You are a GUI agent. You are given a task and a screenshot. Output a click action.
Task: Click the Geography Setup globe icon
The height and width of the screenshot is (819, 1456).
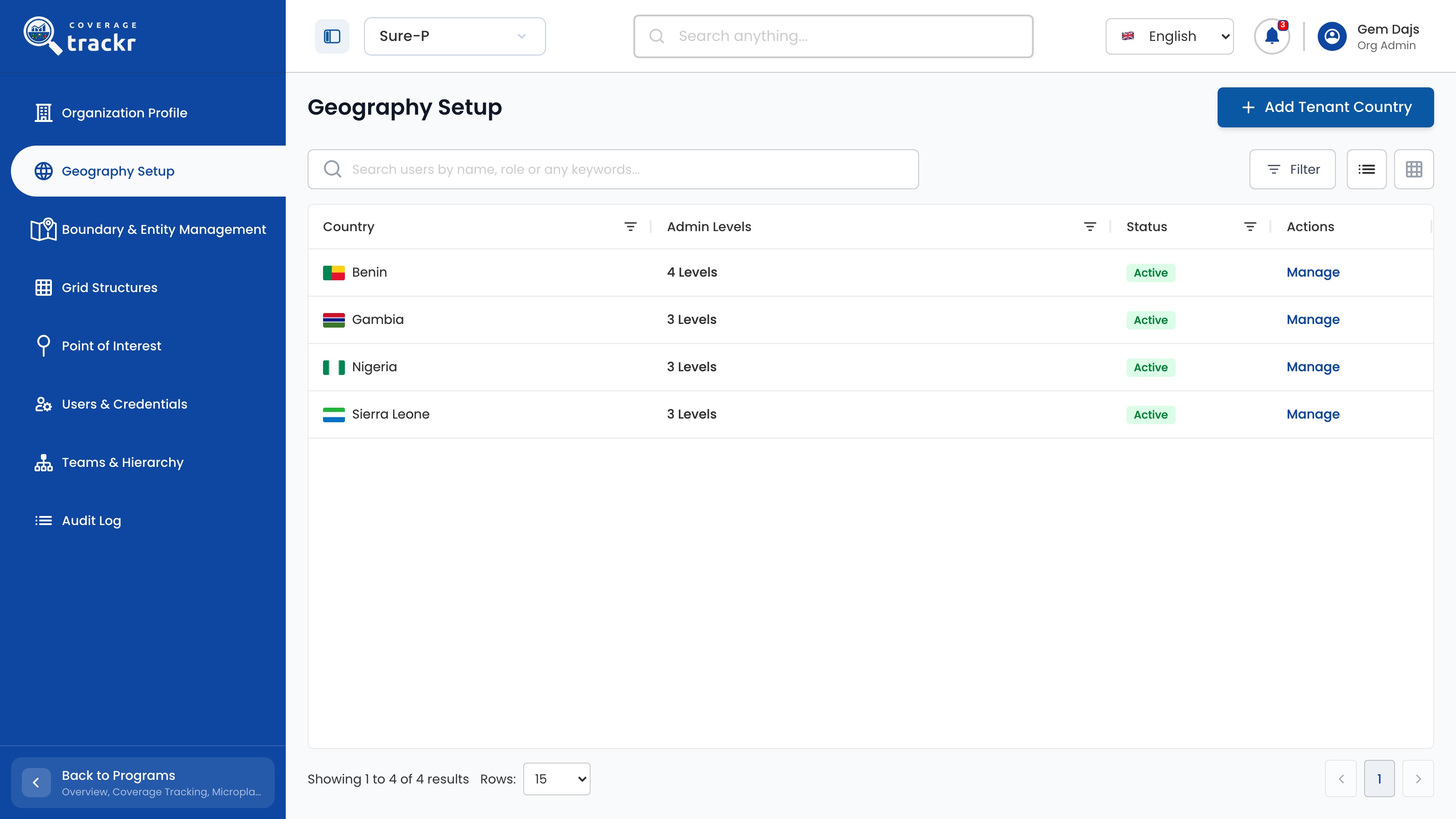pyautogui.click(x=44, y=171)
